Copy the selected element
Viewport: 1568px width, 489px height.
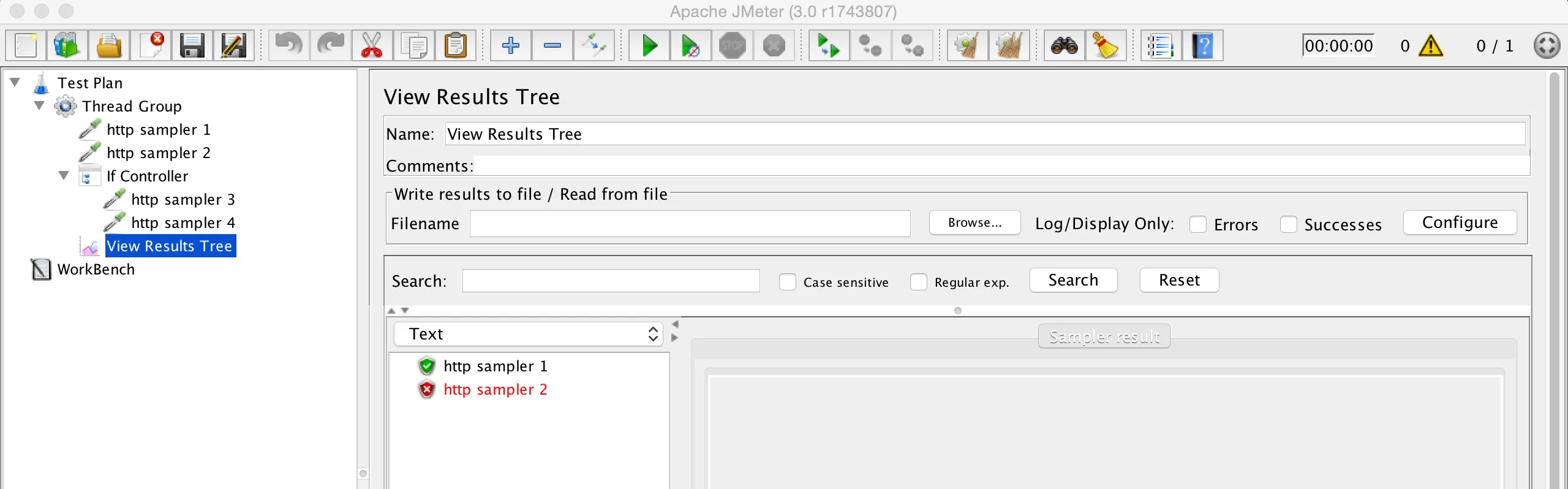tap(414, 45)
